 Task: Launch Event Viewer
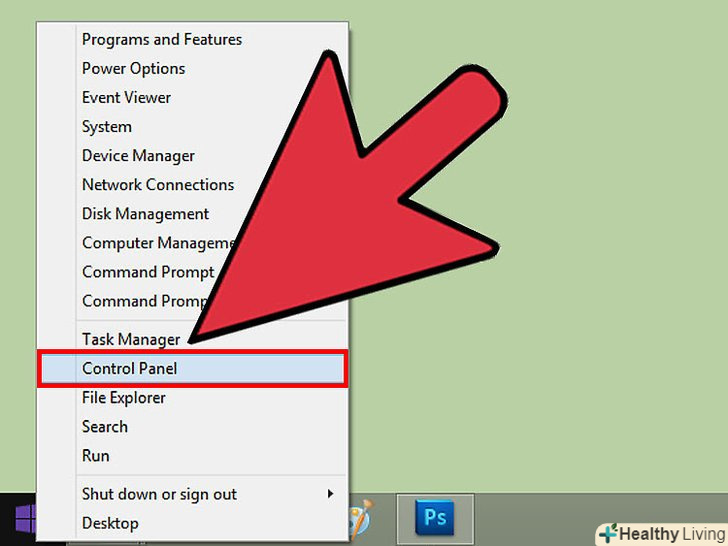click(126, 98)
